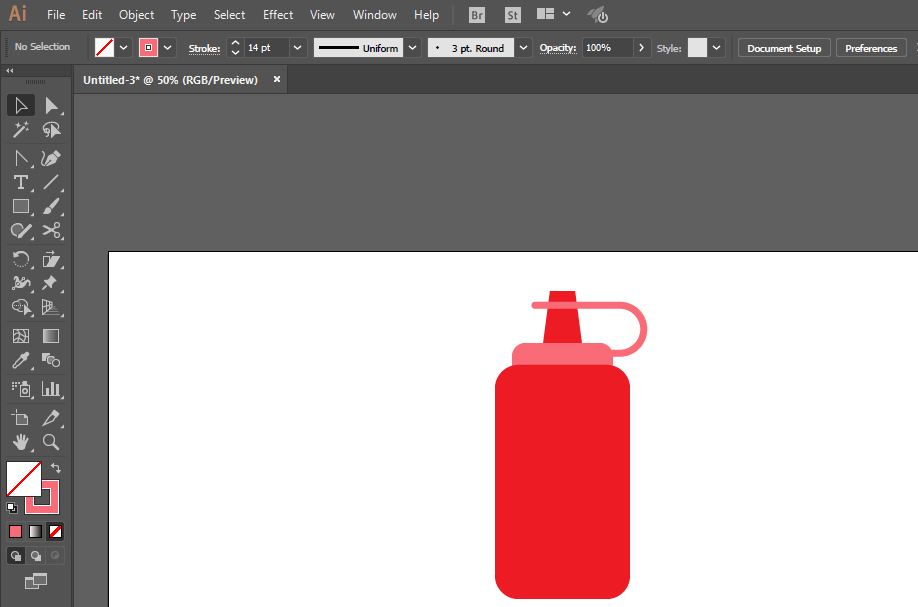Pick the Pen tool
The height and width of the screenshot is (607, 918).
[x=51, y=158]
